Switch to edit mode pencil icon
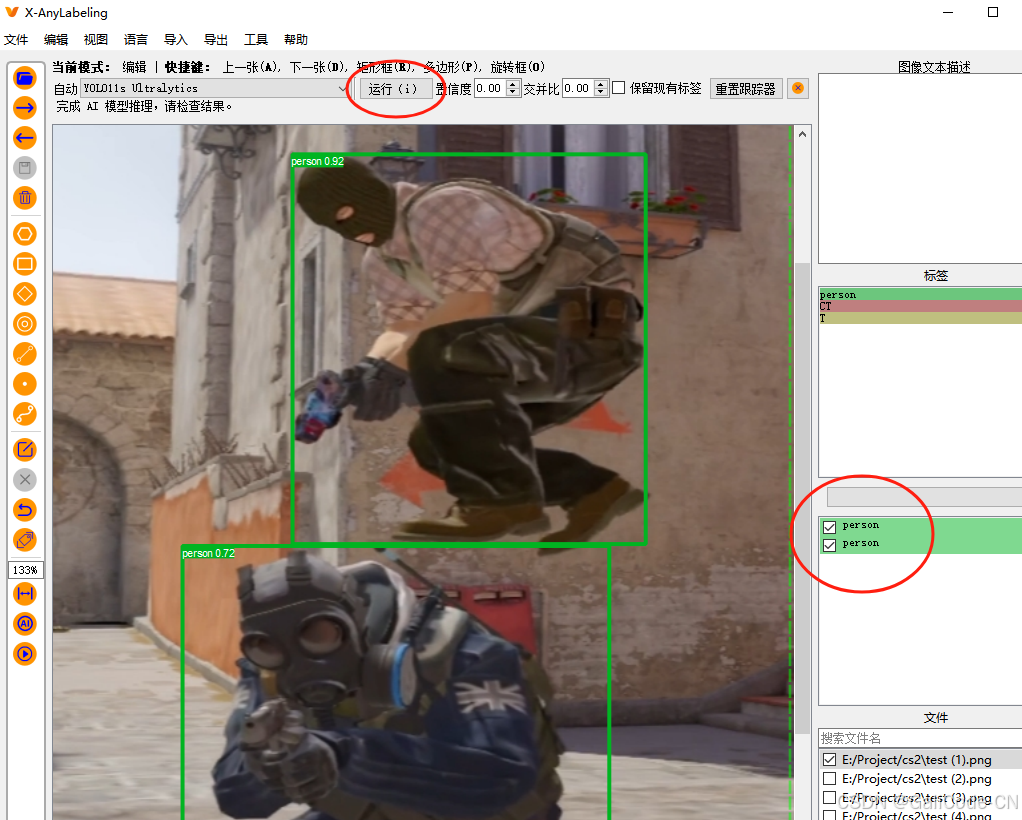The height and width of the screenshot is (820, 1022). (25, 450)
